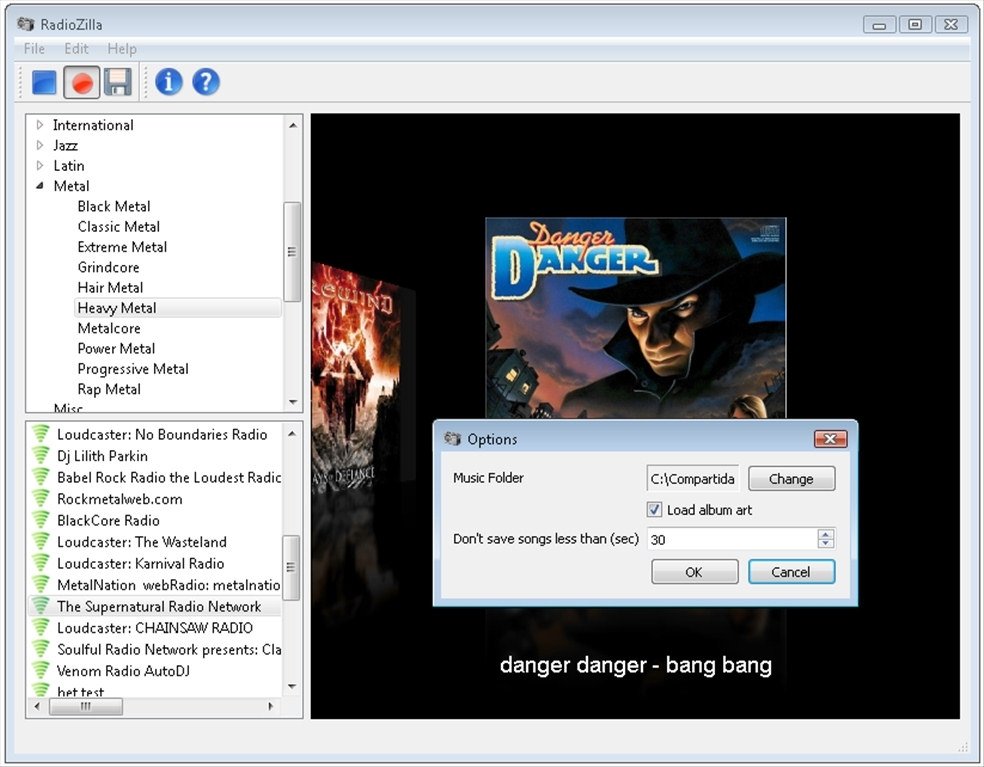
Task: Open the Edit menu
Action: tap(76, 48)
